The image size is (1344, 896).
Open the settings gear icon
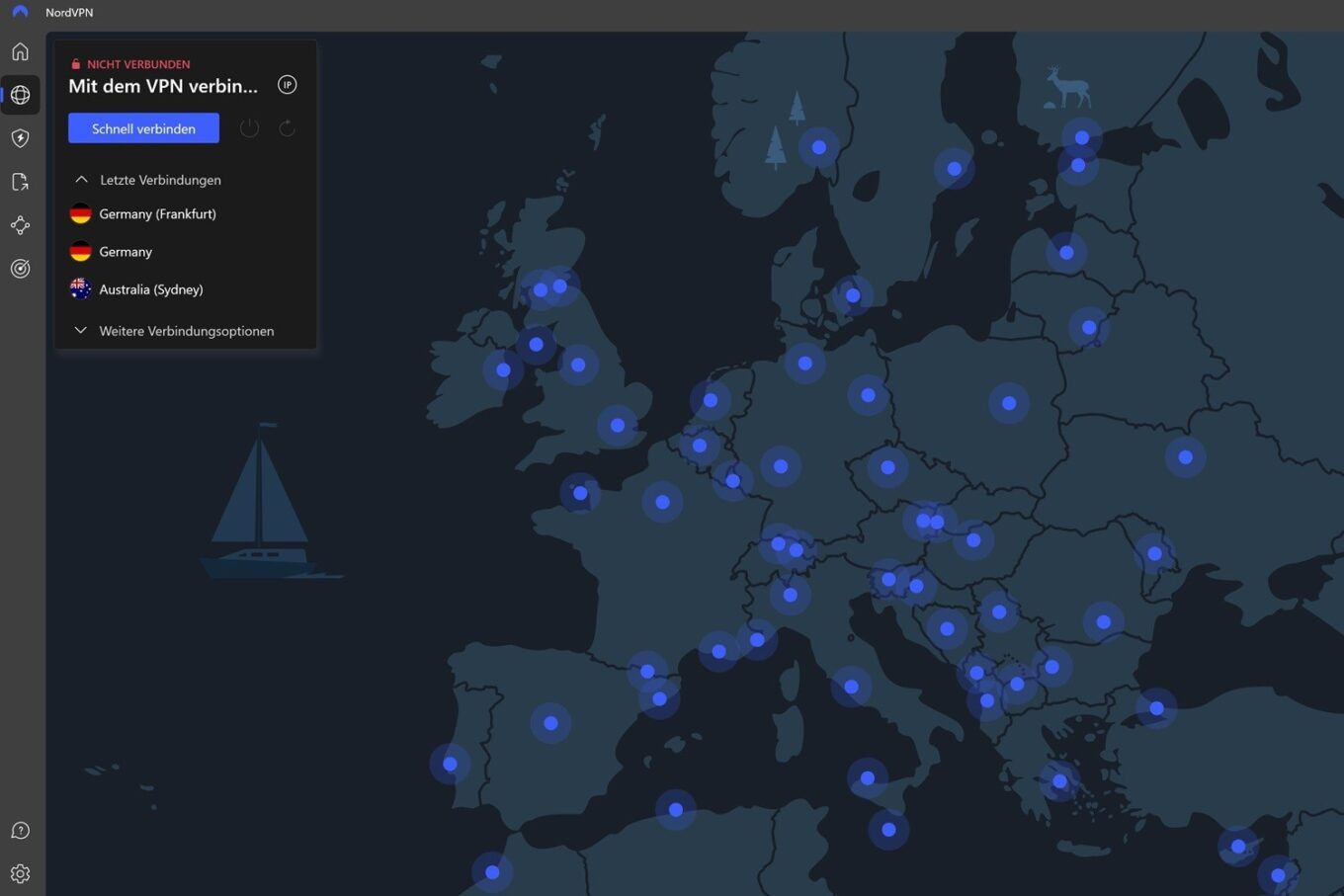pos(20,874)
